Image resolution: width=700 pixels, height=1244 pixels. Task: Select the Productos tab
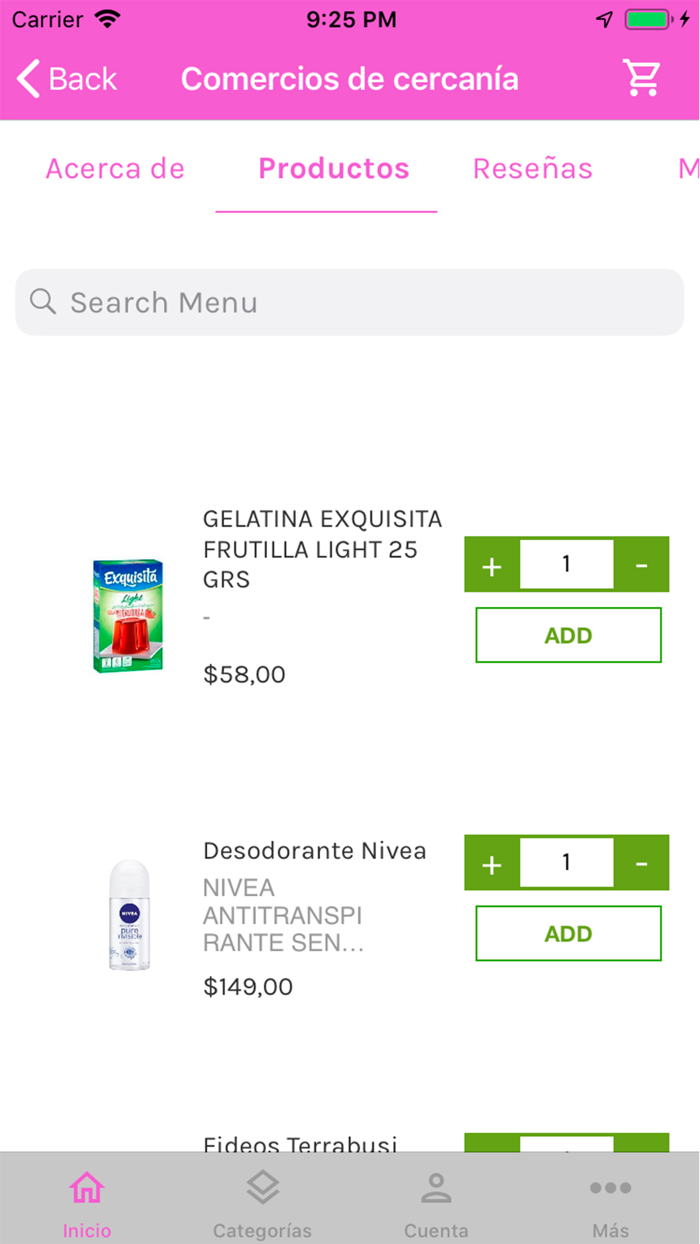pyautogui.click(x=333, y=169)
